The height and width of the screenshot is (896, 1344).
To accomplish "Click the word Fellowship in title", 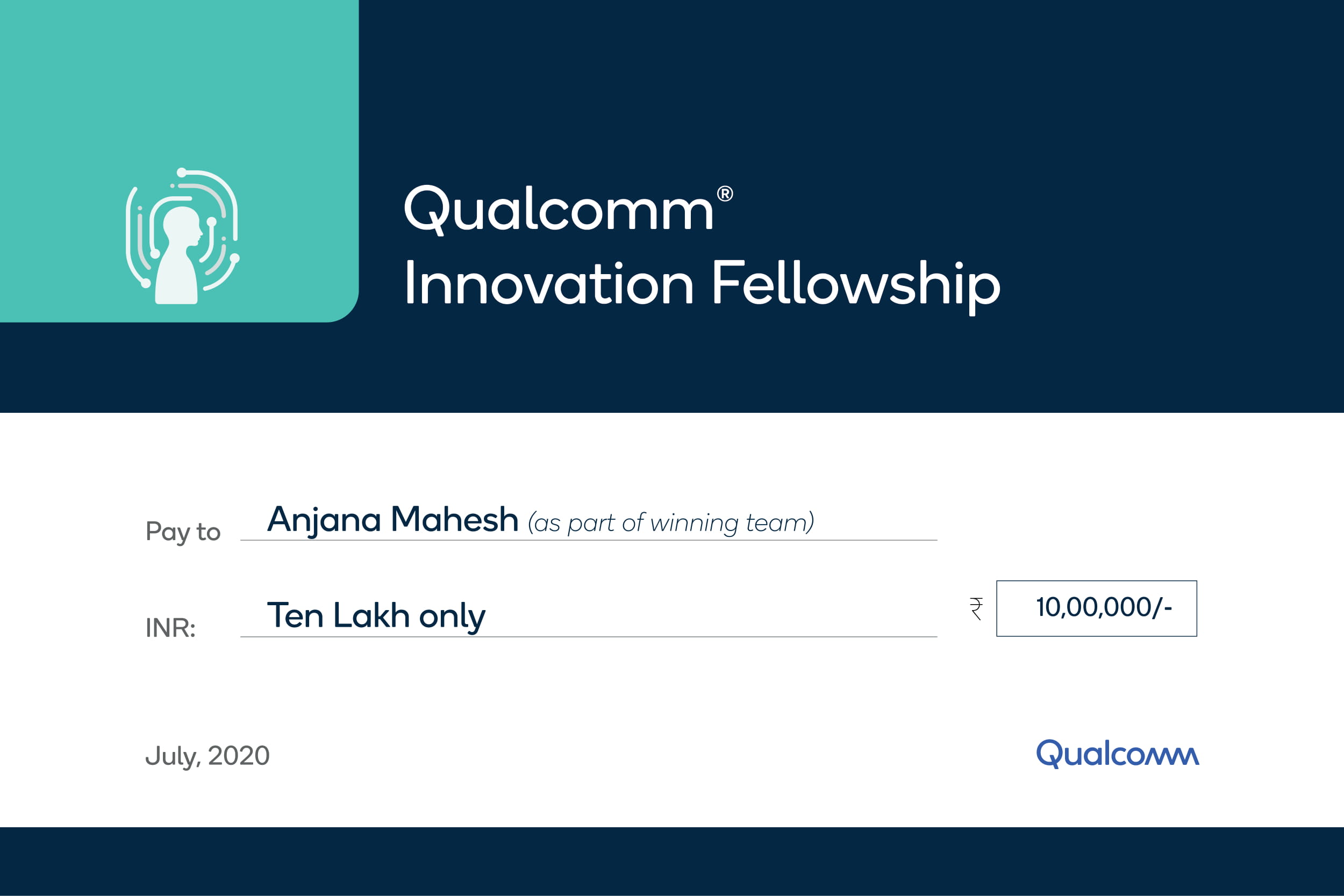I will point(855,284).
